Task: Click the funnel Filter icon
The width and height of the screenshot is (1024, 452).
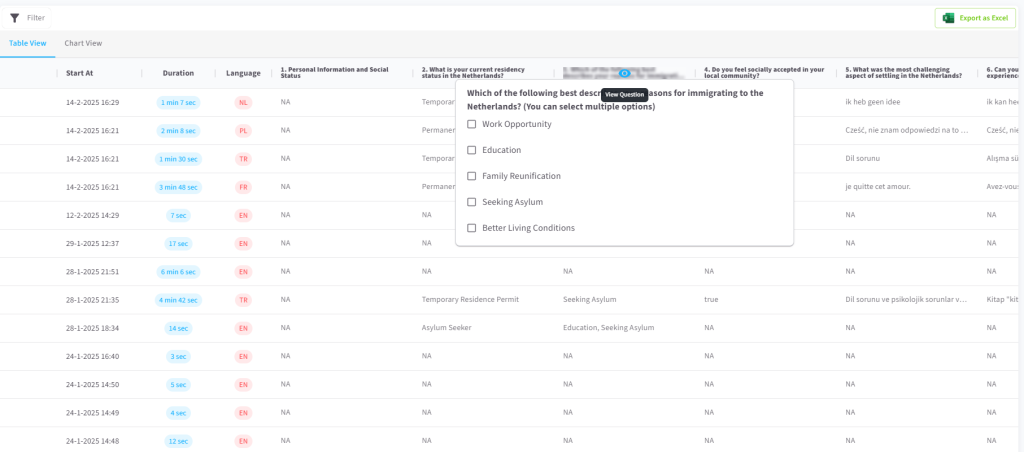Action: pos(14,18)
